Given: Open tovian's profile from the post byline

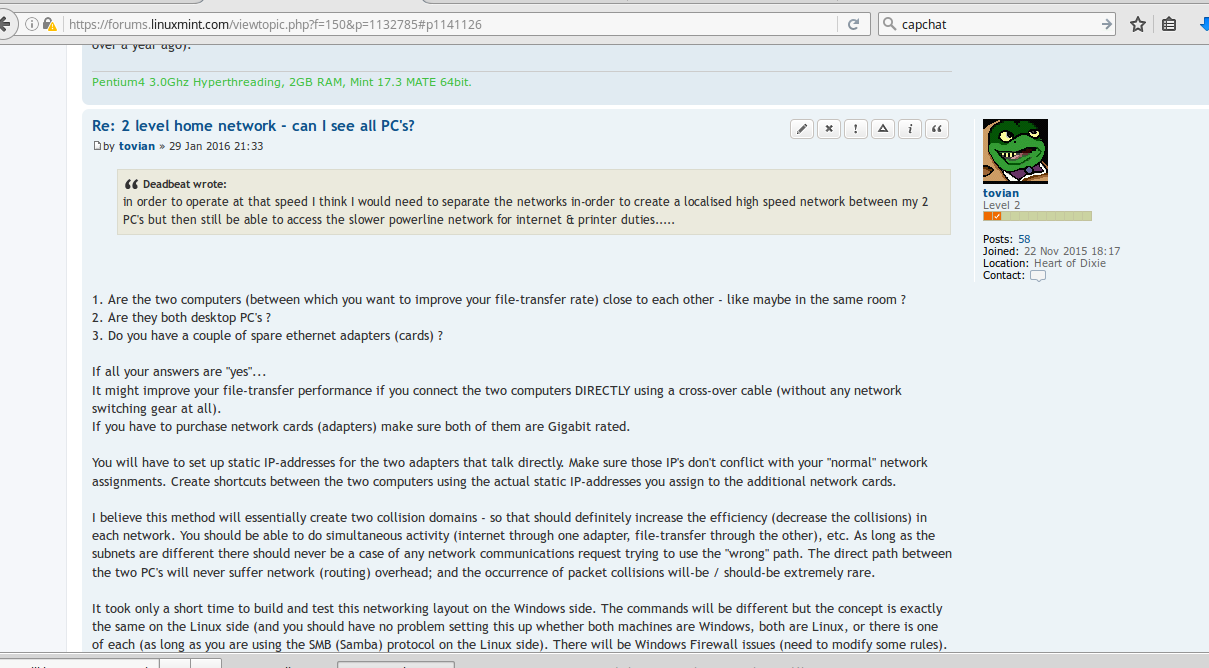Looking at the screenshot, I should point(137,146).
